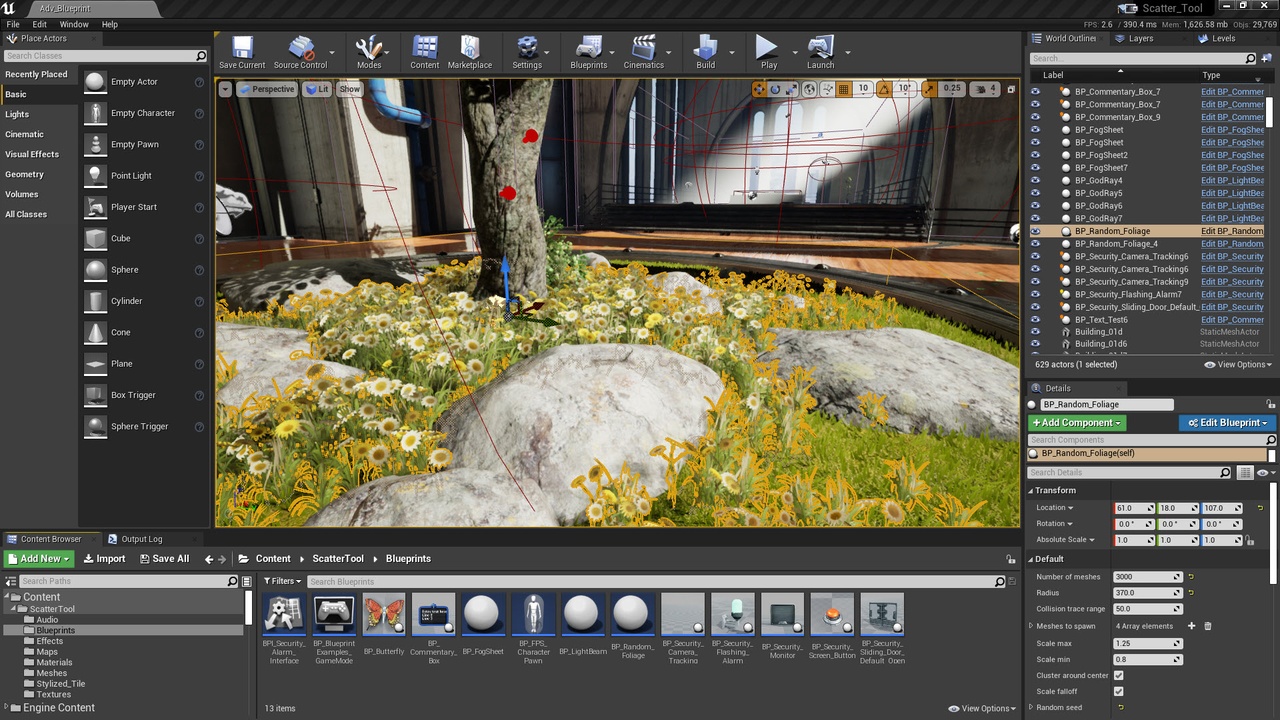Toggle grid snapping icon in viewport
This screenshot has width=1280, height=720.
tap(844, 89)
